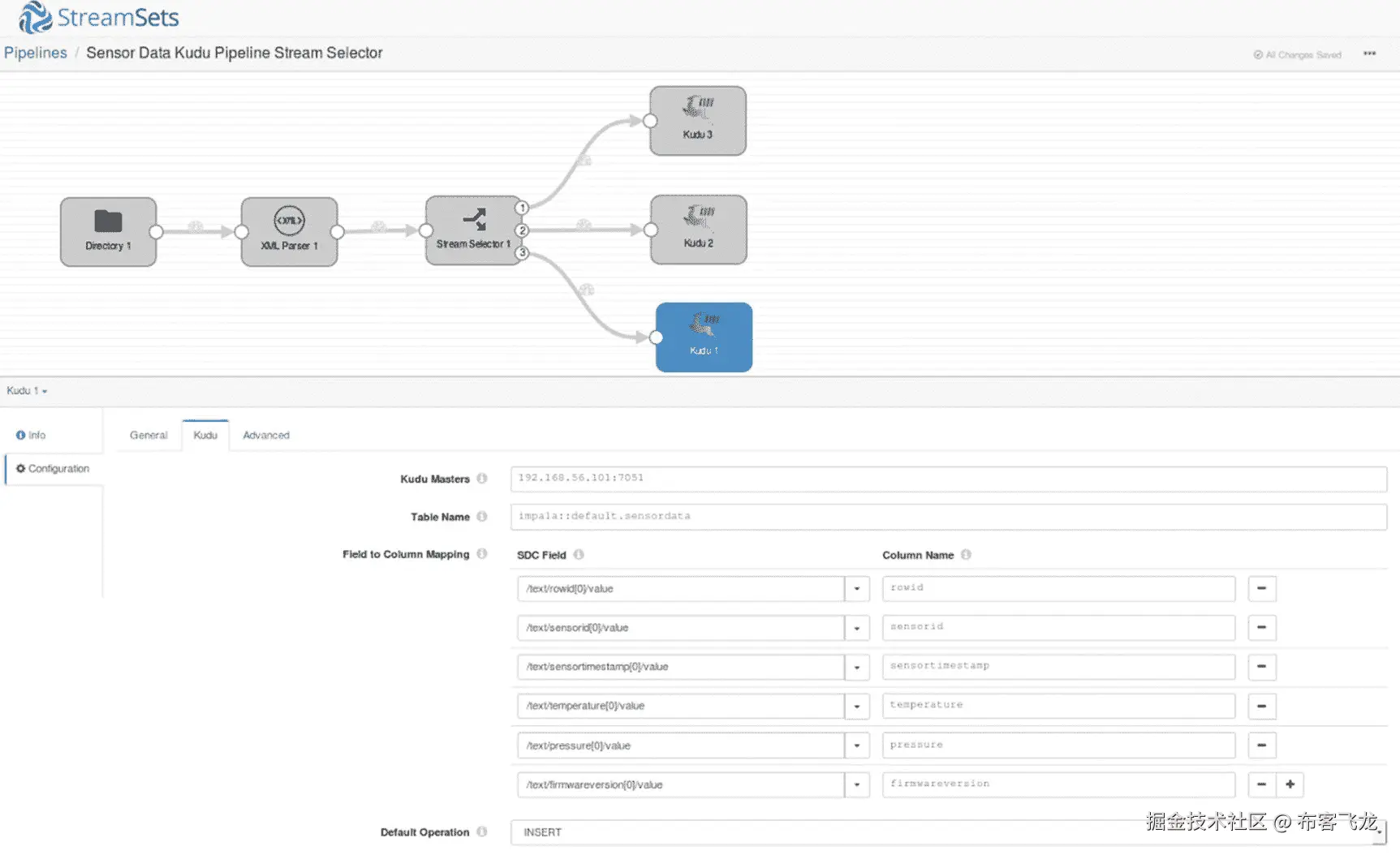The image size is (1400, 855).
Task: Click the sensorid column name field
Action: [1058, 627]
